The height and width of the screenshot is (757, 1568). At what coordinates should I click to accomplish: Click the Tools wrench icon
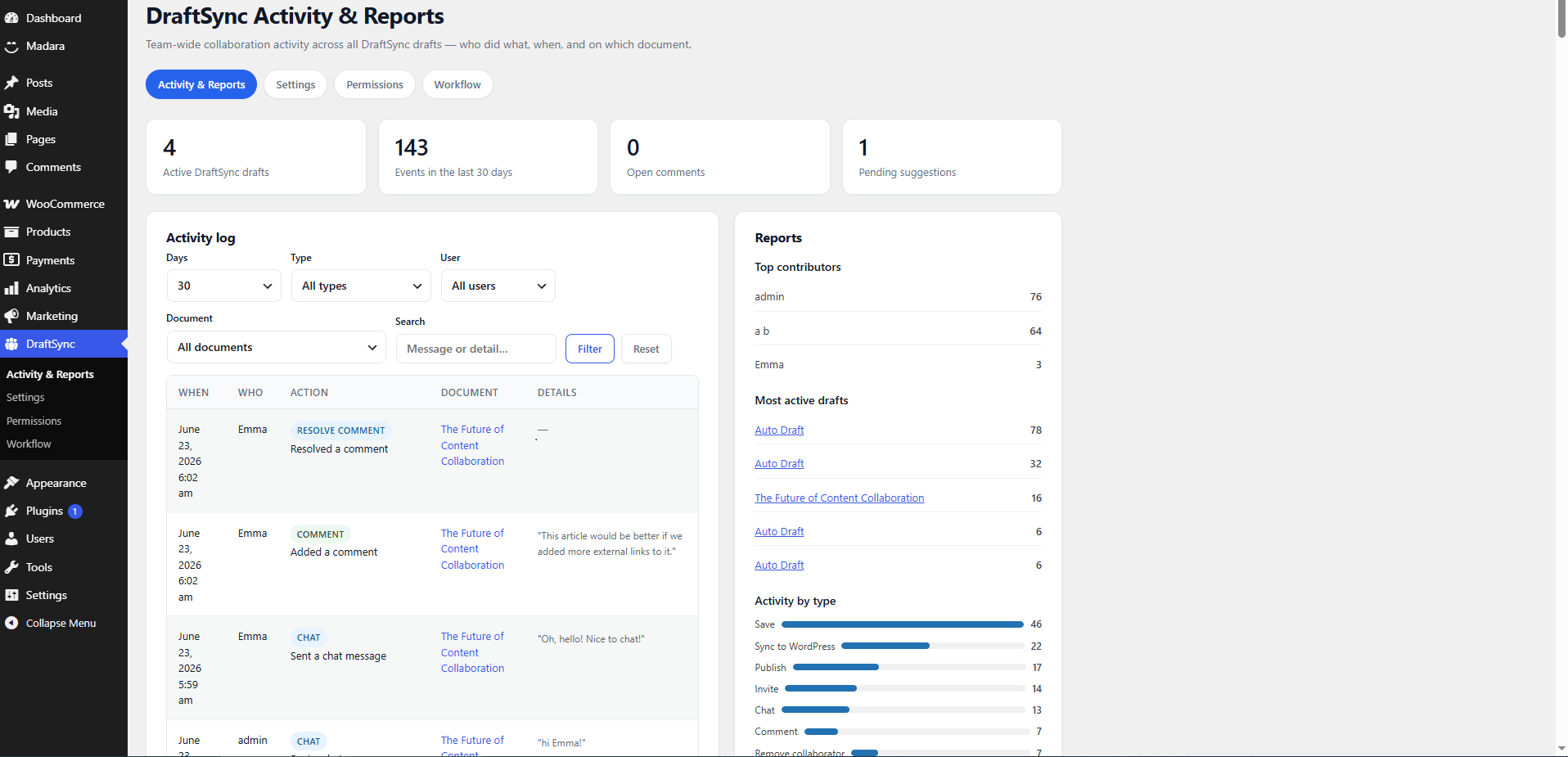coord(11,567)
